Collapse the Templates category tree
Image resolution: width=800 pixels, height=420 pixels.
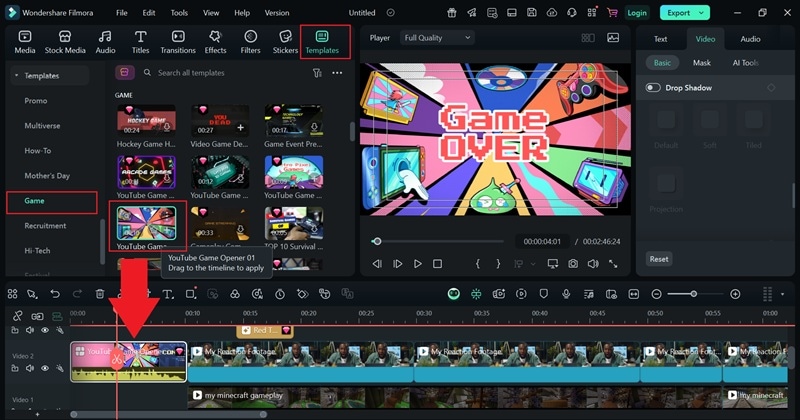coord(16,76)
